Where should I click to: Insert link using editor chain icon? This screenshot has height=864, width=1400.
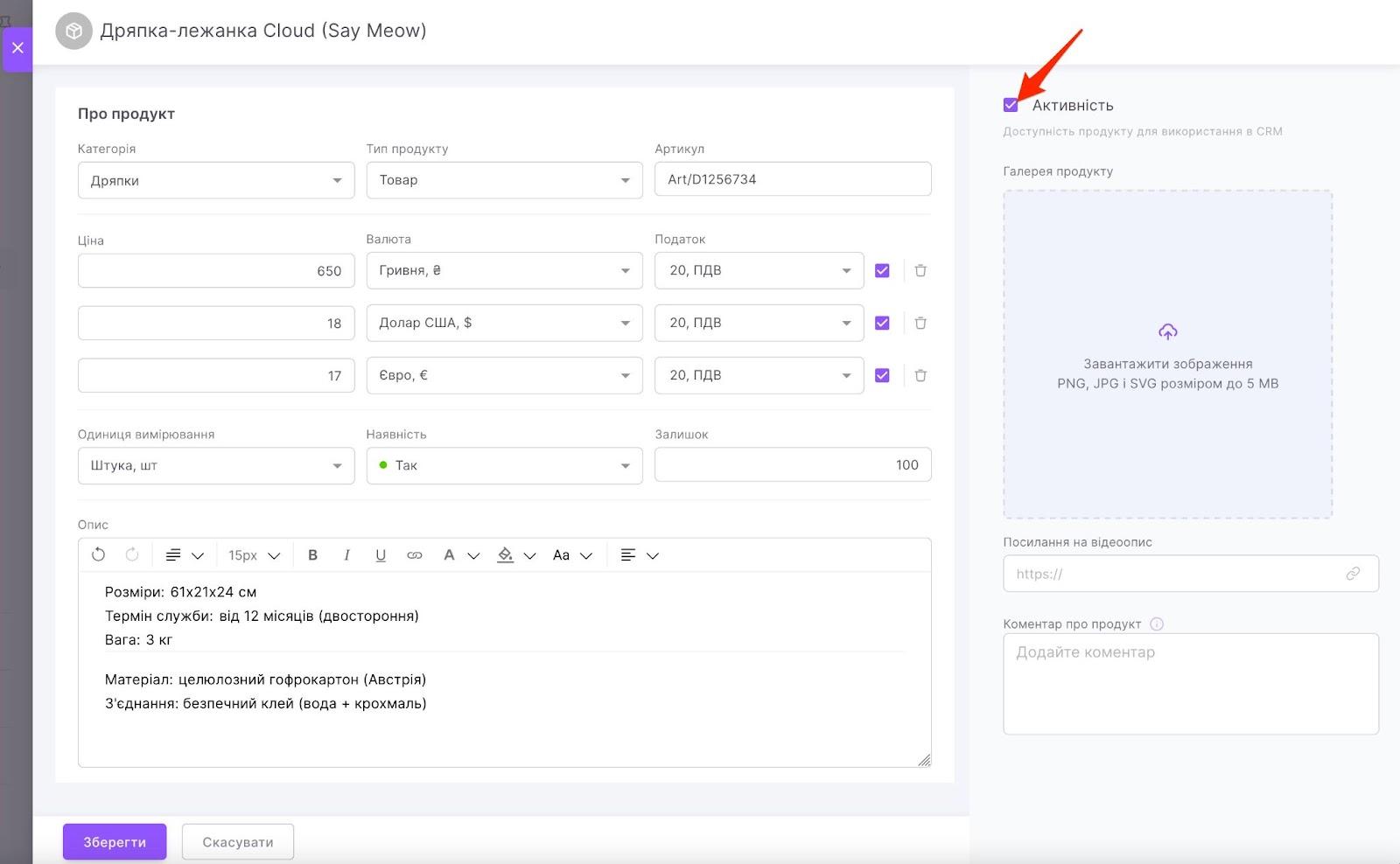(x=415, y=555)
